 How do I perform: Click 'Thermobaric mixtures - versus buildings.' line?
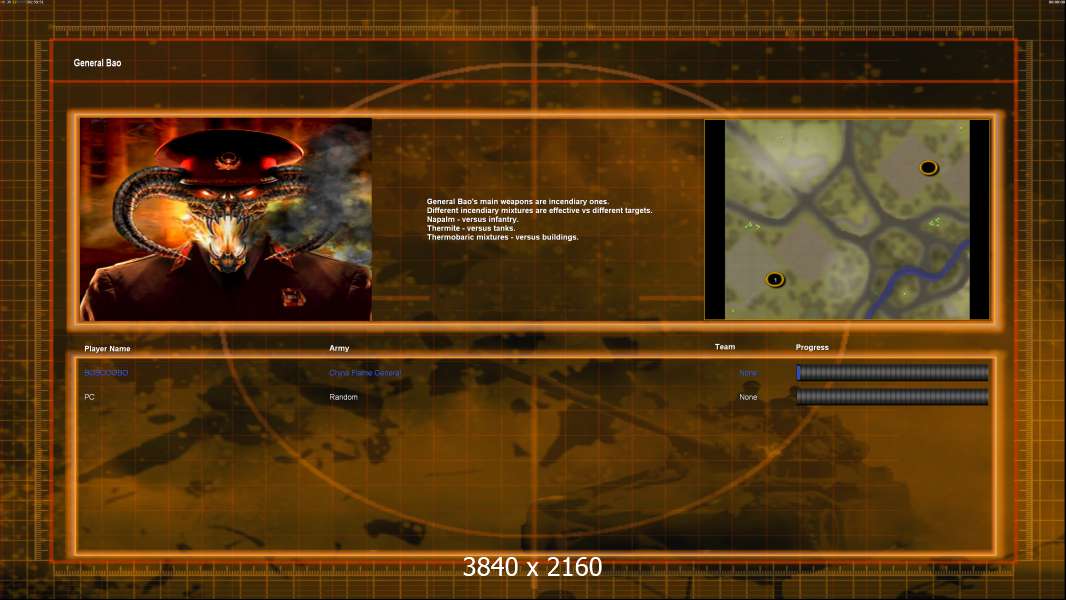click(x=502, y=237)
